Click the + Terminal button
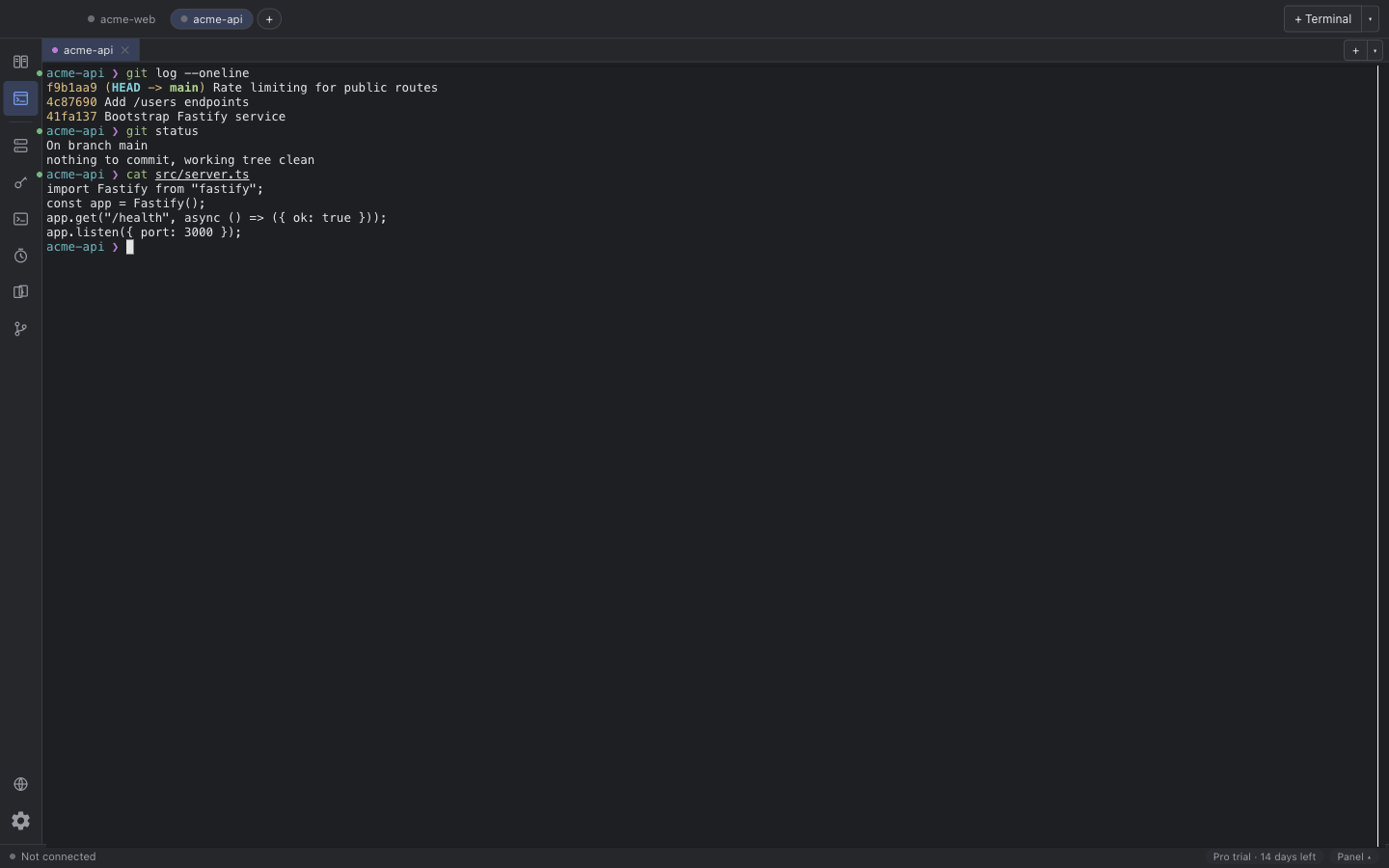 [1322, 19]
